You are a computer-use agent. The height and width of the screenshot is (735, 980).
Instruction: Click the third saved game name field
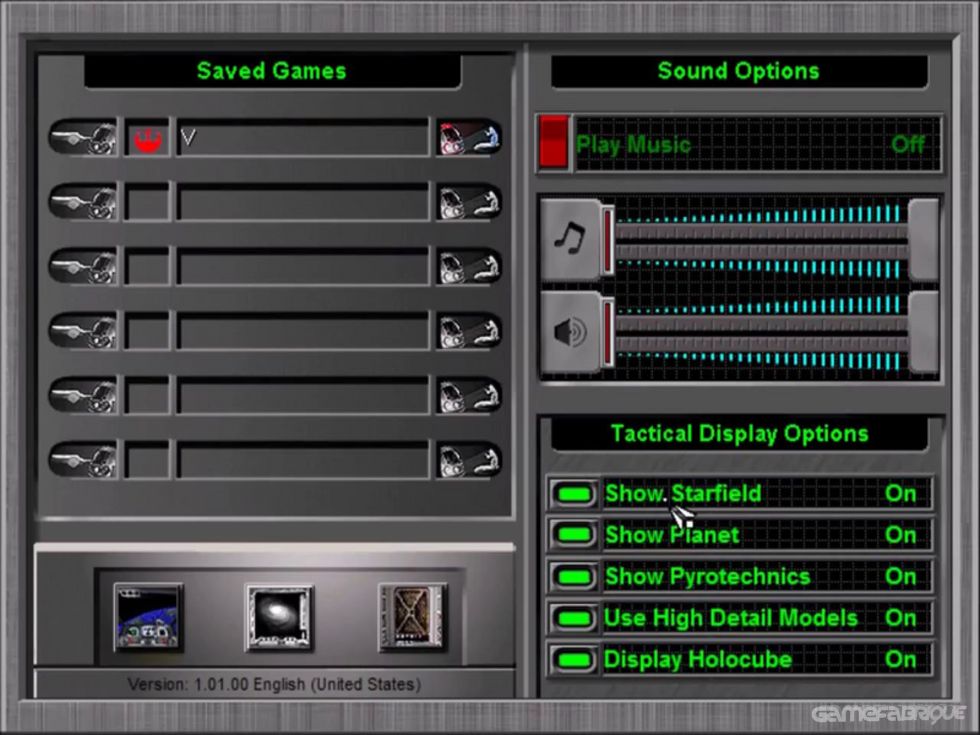pos(303,266)
